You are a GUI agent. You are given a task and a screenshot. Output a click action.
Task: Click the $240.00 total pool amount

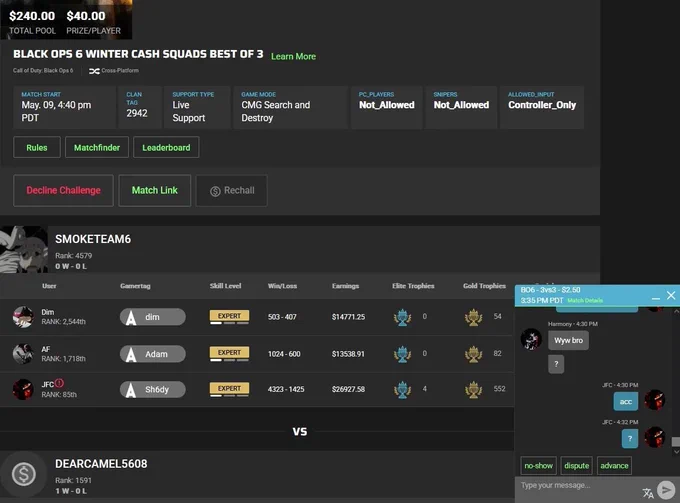point(32,16)
